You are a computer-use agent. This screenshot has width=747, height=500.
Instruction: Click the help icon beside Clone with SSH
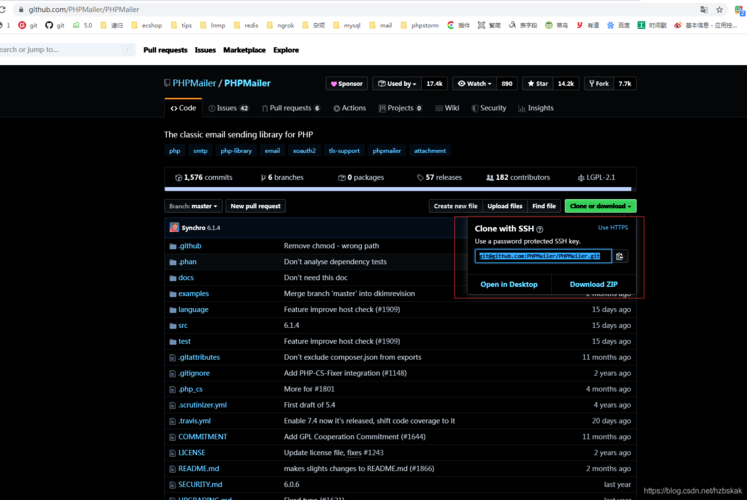[540, 229]
